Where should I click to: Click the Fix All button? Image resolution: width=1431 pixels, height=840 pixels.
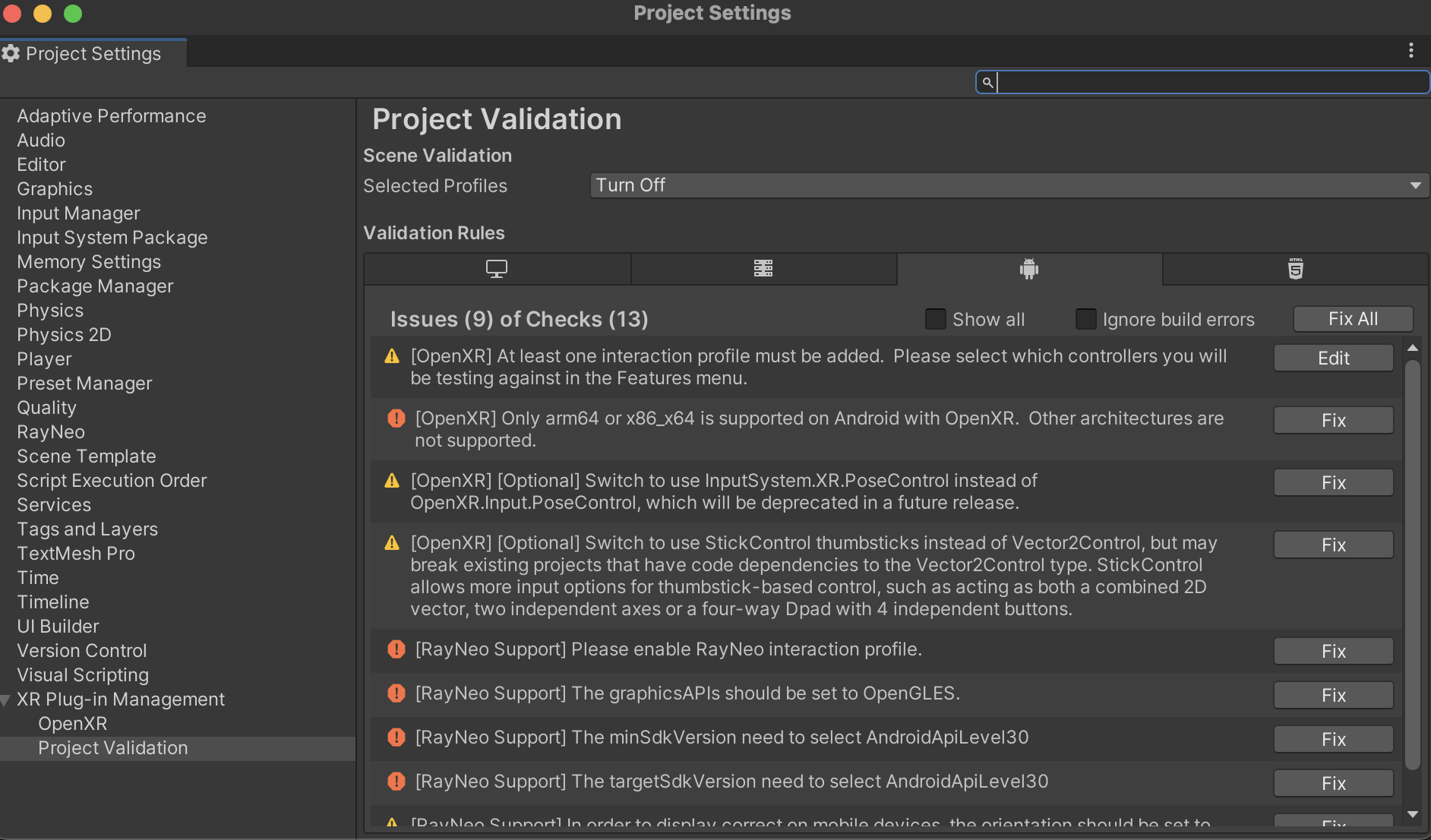click(1354, 319)
